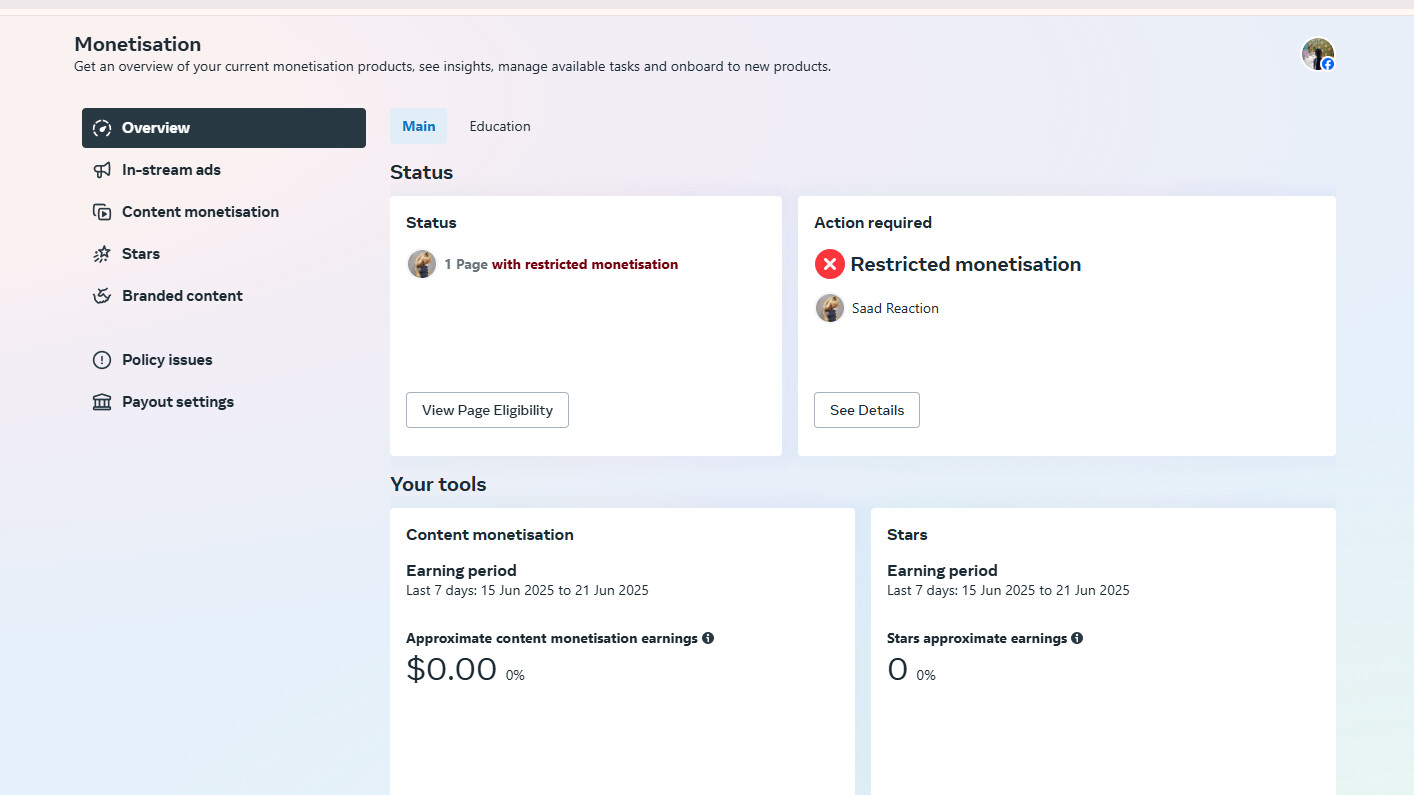Image resolution: width=1414 pixels, height=795 pixels.
Task: Click Action required card heading
Action: (873, 223)
